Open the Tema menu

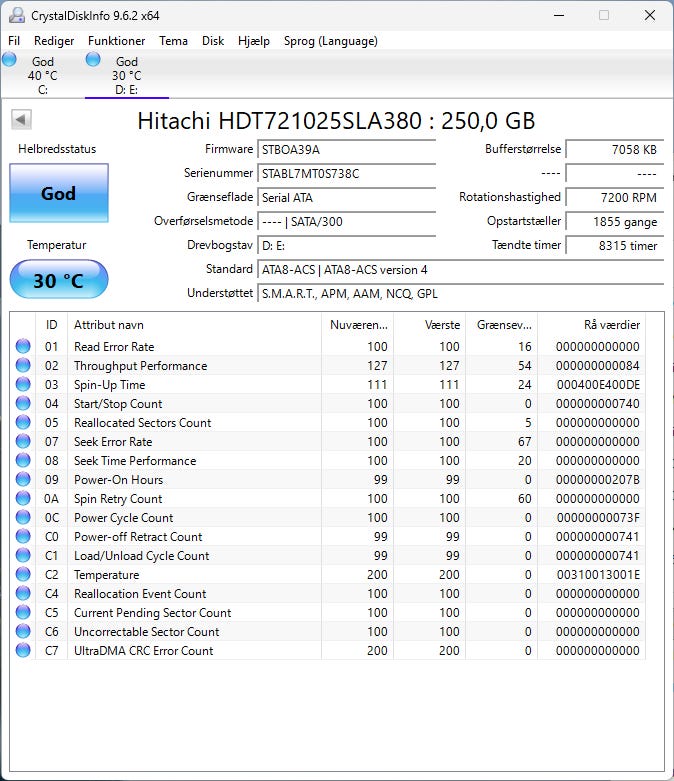point(173,41)
